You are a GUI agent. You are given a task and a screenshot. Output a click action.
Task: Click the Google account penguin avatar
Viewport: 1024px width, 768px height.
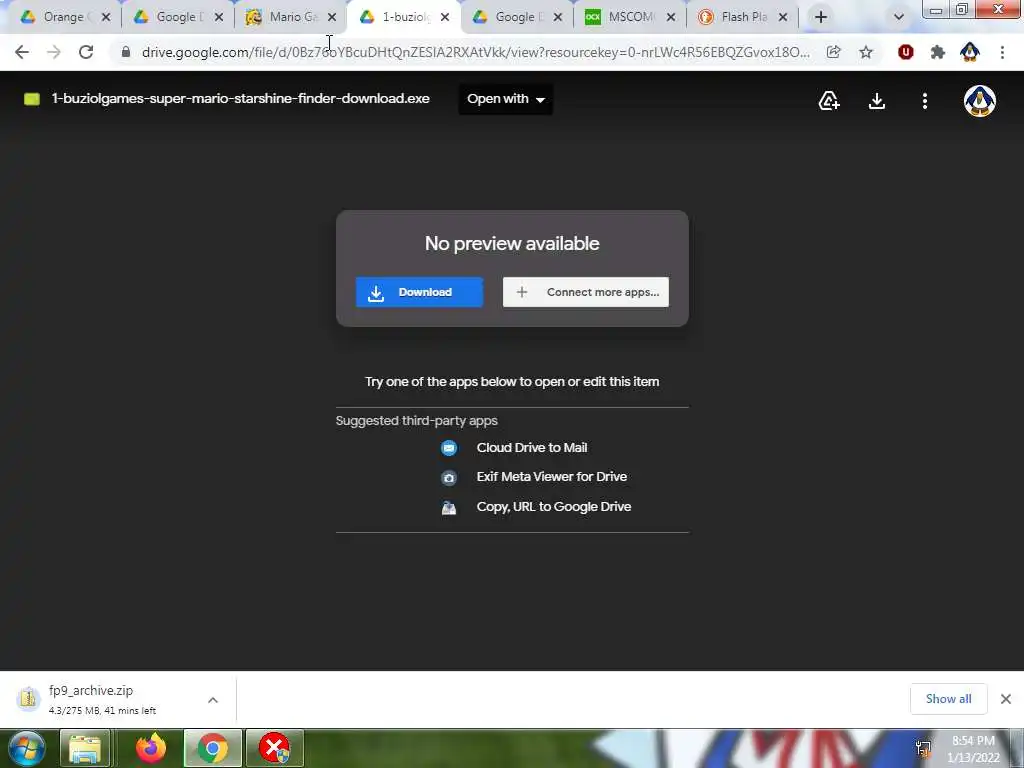pos(980,101)
